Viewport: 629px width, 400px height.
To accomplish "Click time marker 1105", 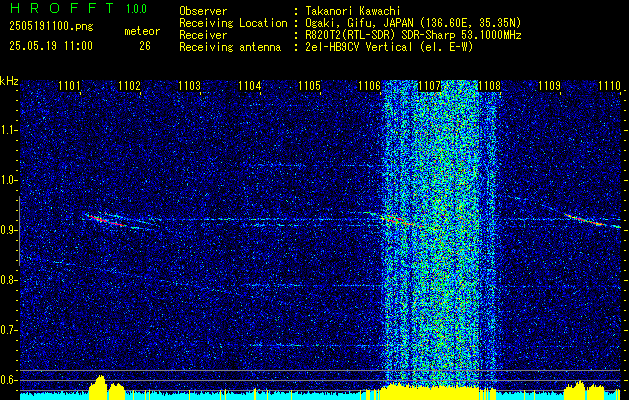I will (x=310, y=85).
